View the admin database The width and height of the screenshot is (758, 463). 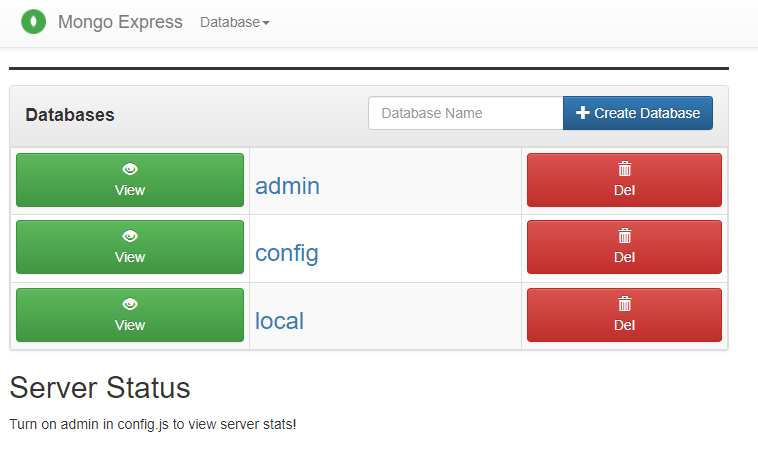click(130, 180)
